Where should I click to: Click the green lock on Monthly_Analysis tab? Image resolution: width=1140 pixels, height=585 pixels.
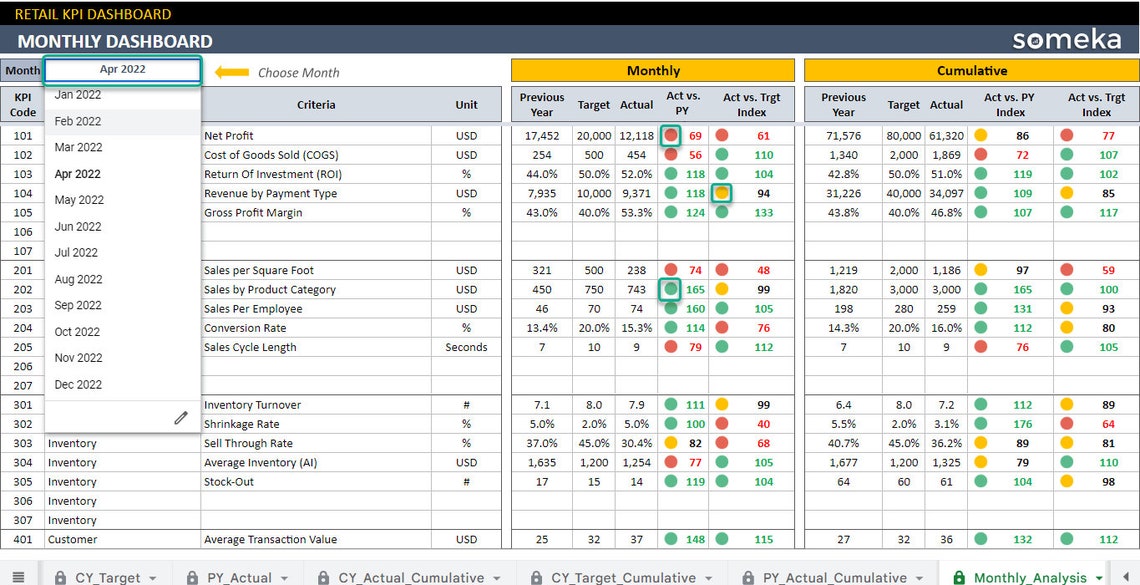coord(958,578)
